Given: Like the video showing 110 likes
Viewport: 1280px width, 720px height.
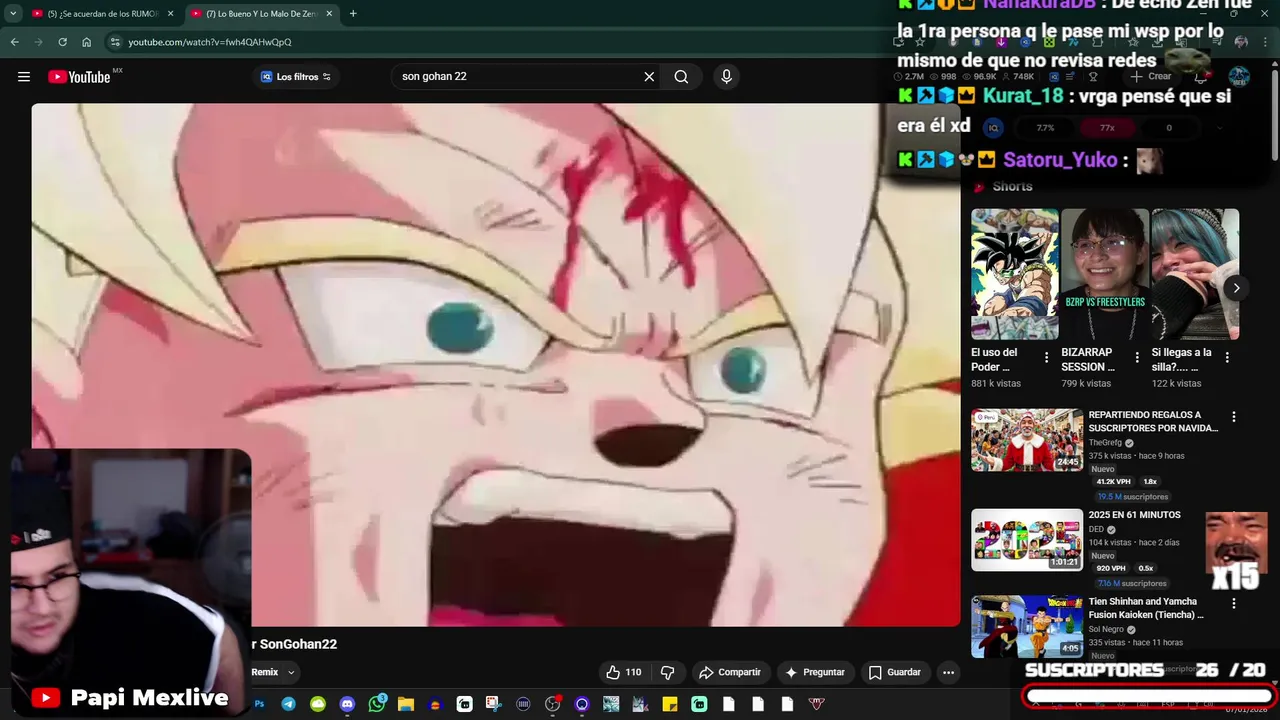Looking at the screenshot, I should pos(623,672).
